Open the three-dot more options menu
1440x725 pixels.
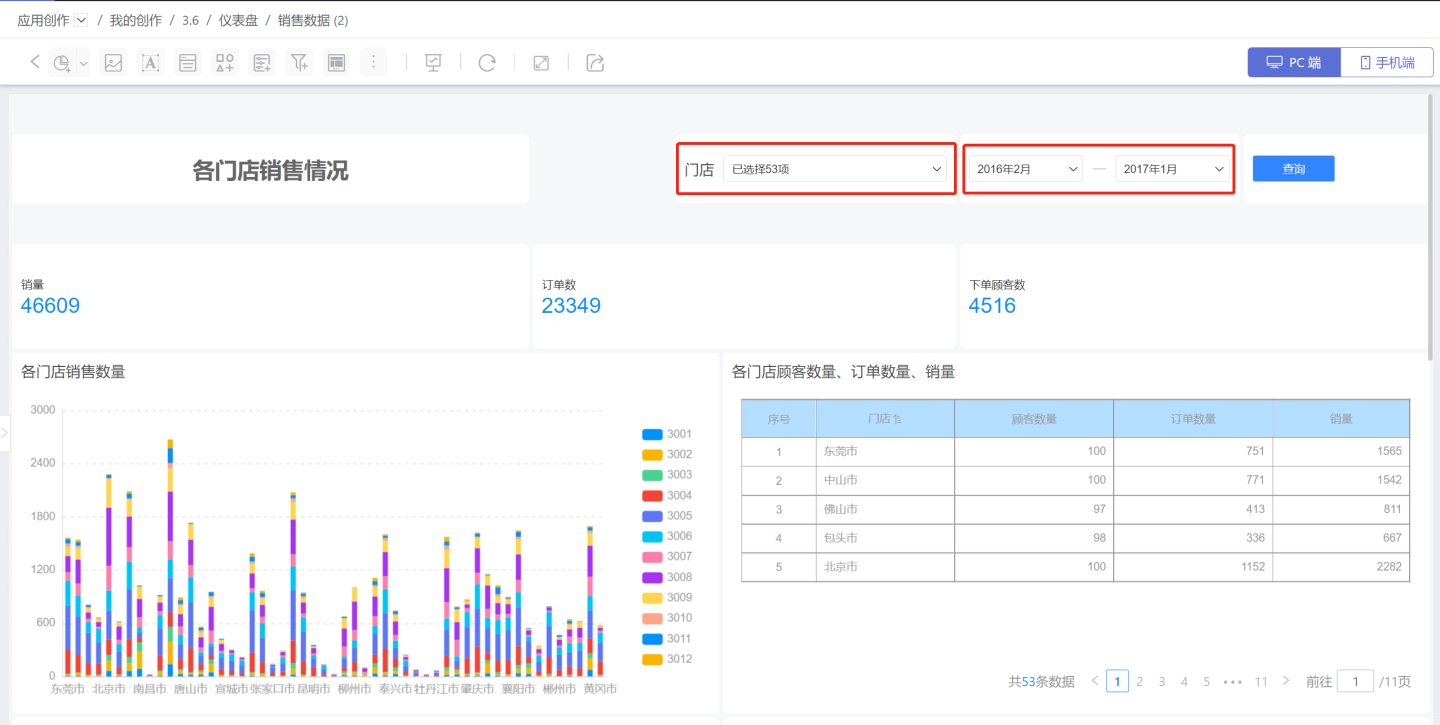(373, 63)
